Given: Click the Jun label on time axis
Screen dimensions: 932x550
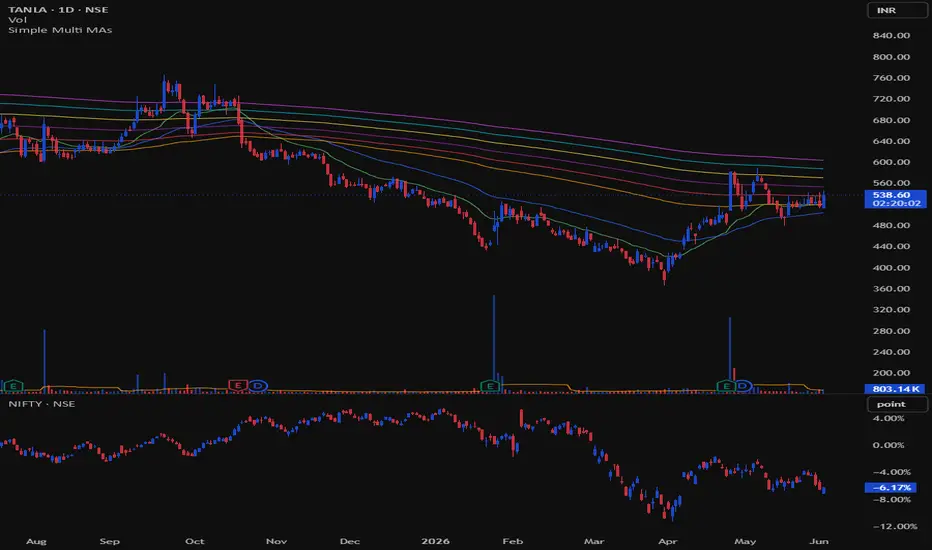Looking at the screenshot, I should pos(819,541).
